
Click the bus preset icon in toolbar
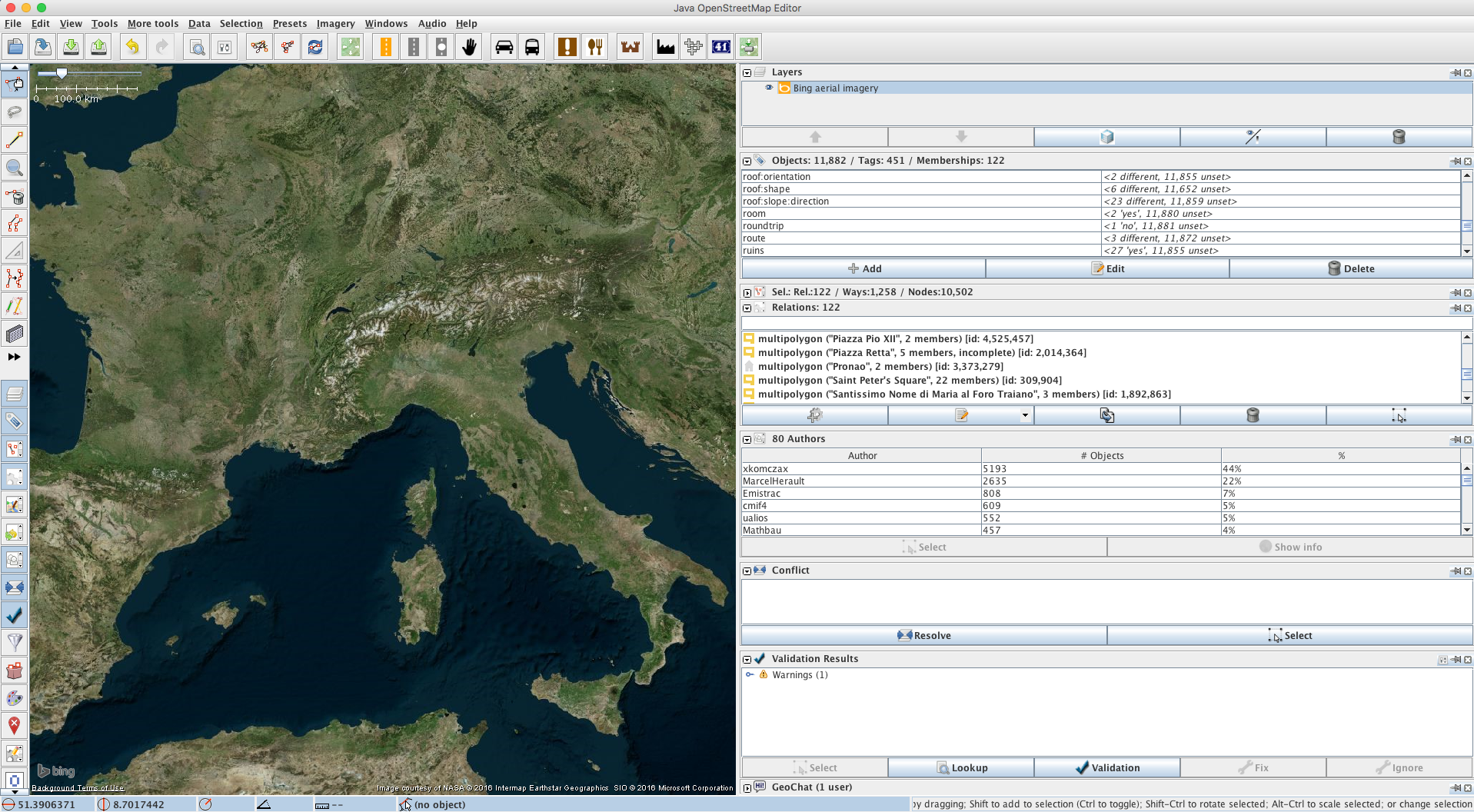(x=532, y=47)
